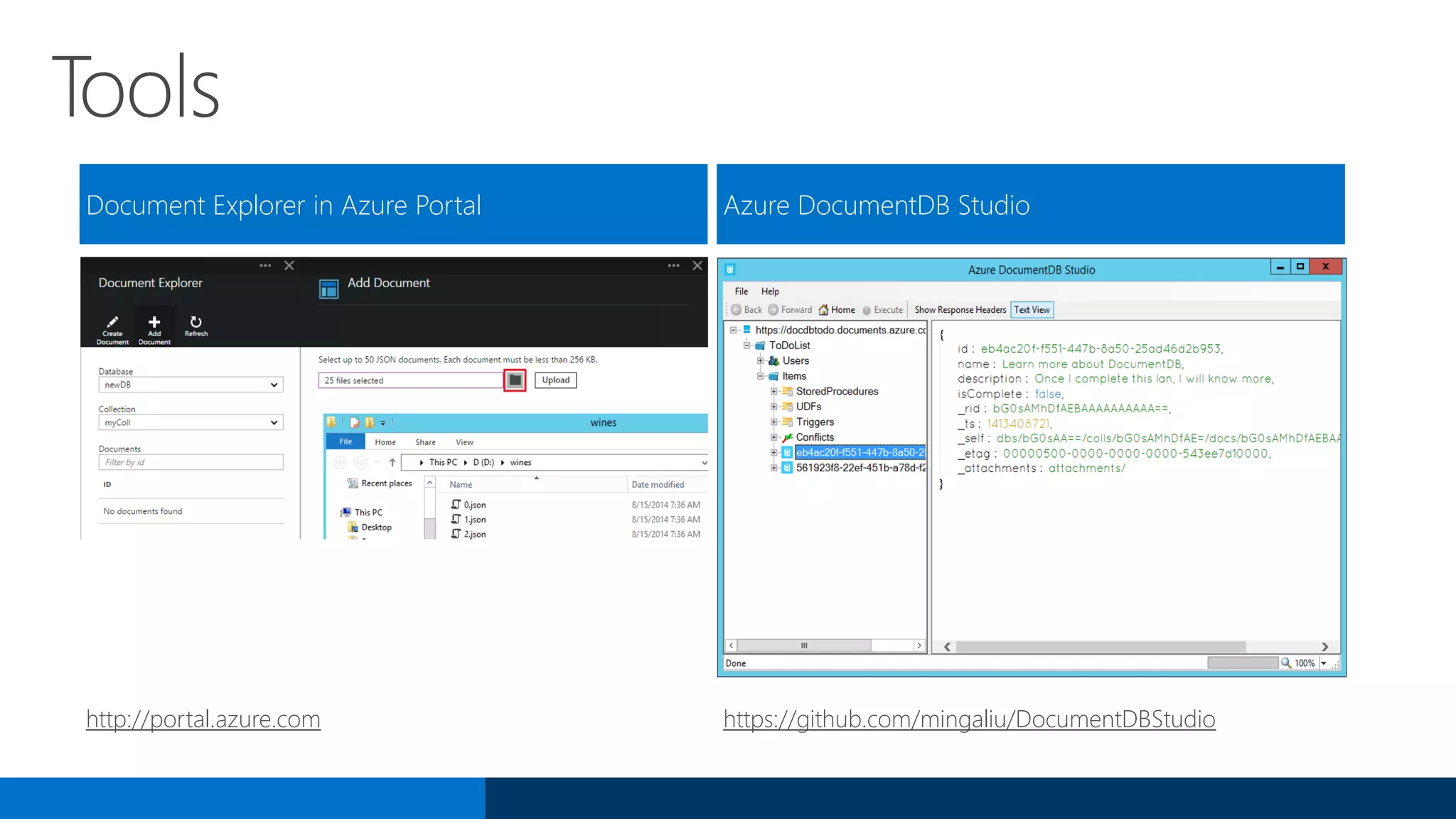Viewport: 1456px width, 819px height.
Task: Click the Upload button
Action: [x=556, y=380]
